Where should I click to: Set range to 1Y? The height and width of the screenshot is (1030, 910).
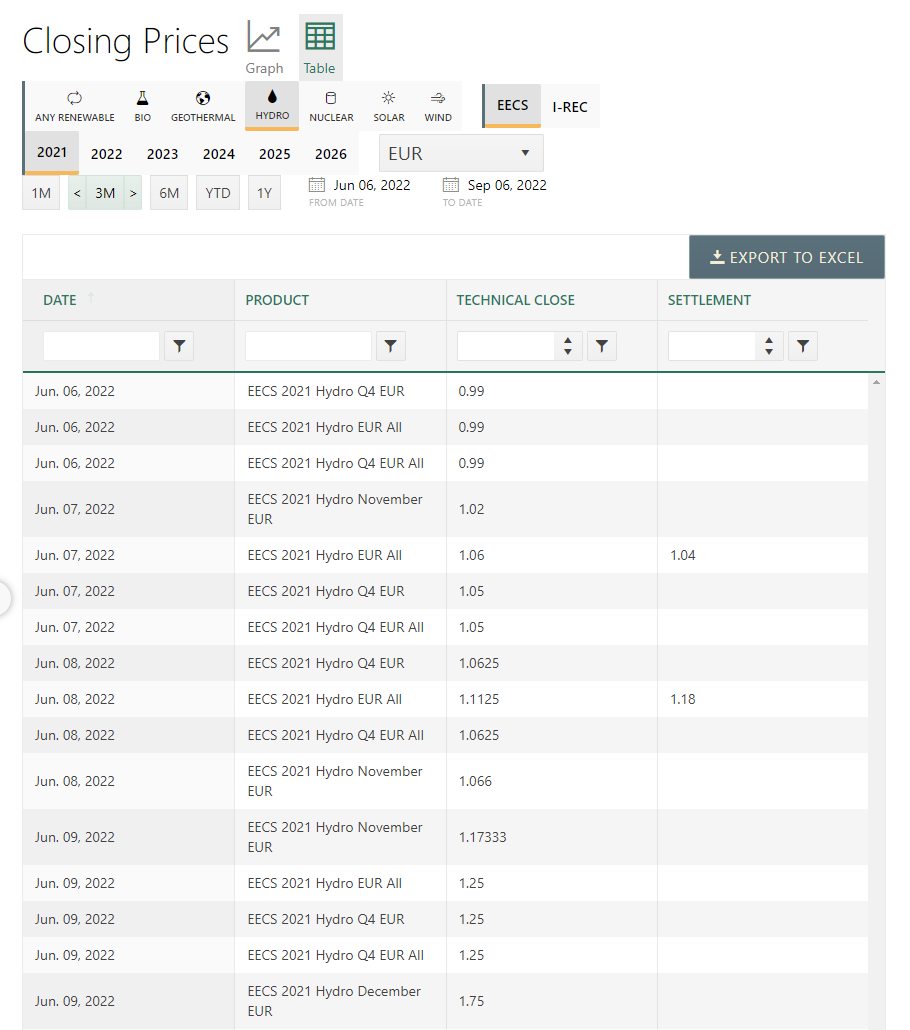(264, 193)
